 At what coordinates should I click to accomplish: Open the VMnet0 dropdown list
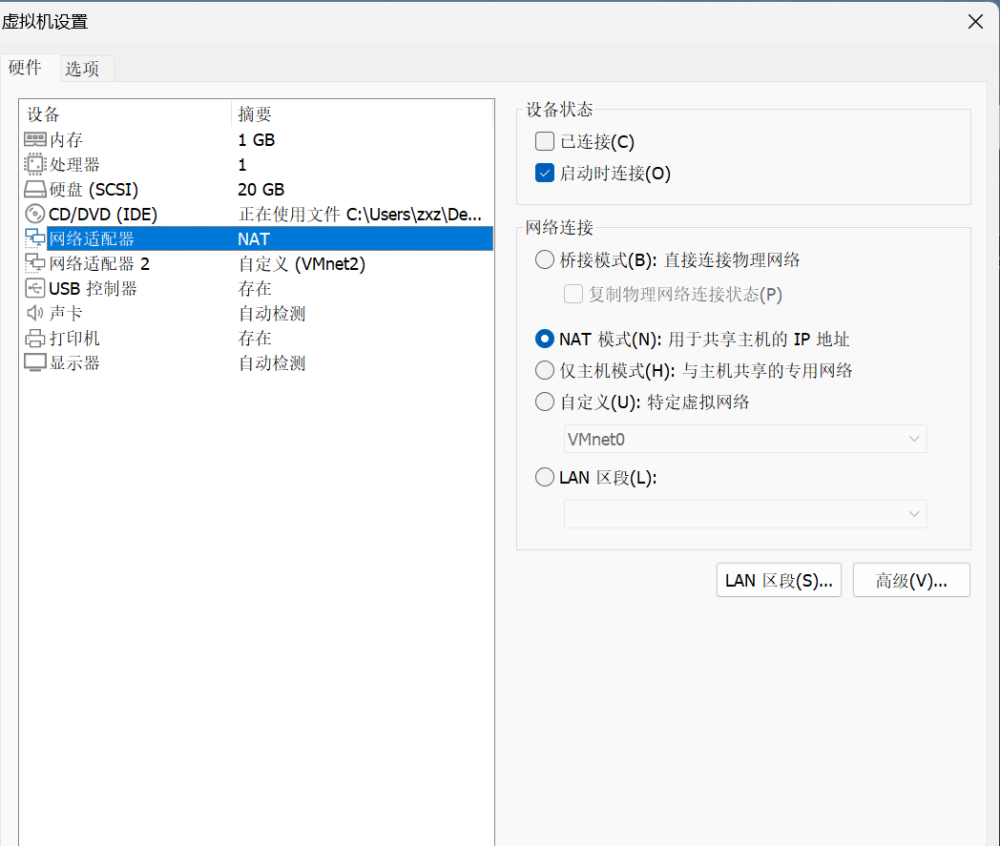point(745,439)
